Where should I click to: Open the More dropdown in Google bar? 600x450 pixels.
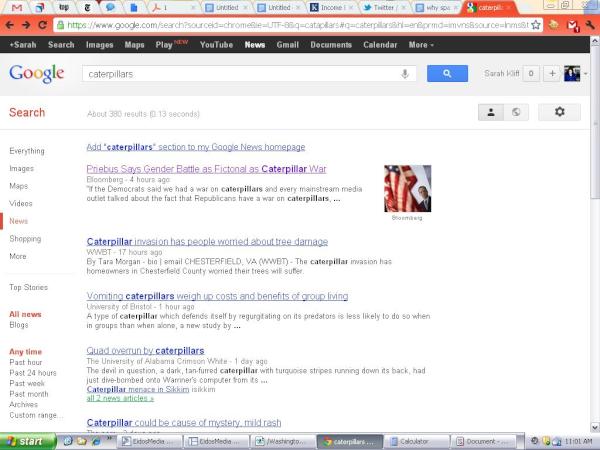pyautogui.click(x=421, y=45)
